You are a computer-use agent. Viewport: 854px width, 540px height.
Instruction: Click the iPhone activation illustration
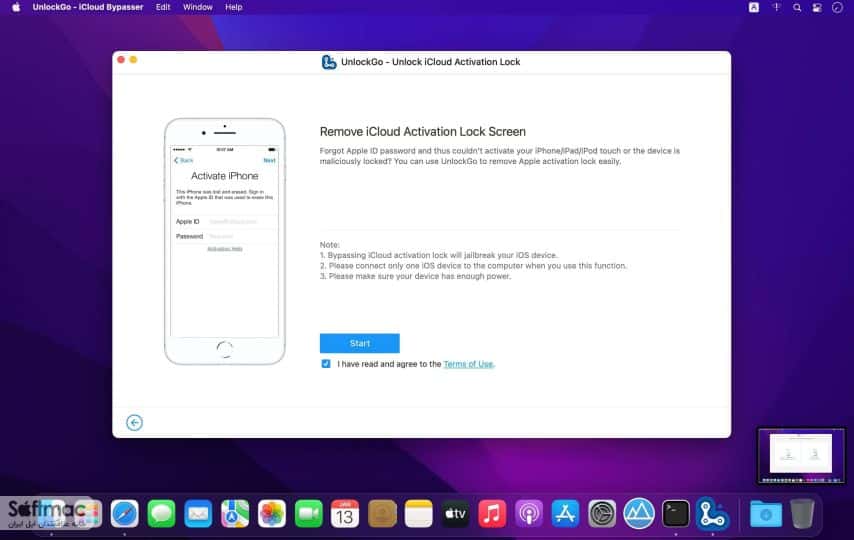(x=225, y=241)
